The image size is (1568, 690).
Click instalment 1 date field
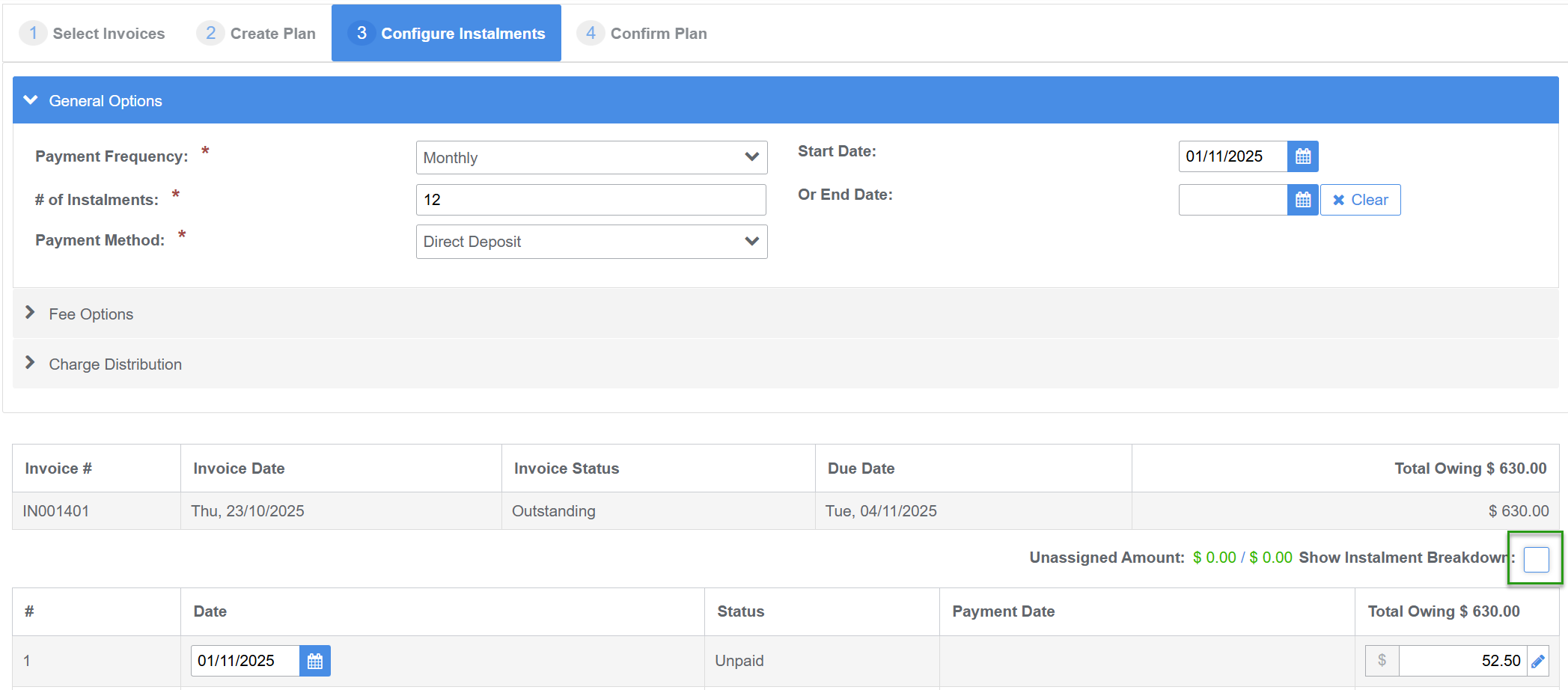click(x=245, y=661)
